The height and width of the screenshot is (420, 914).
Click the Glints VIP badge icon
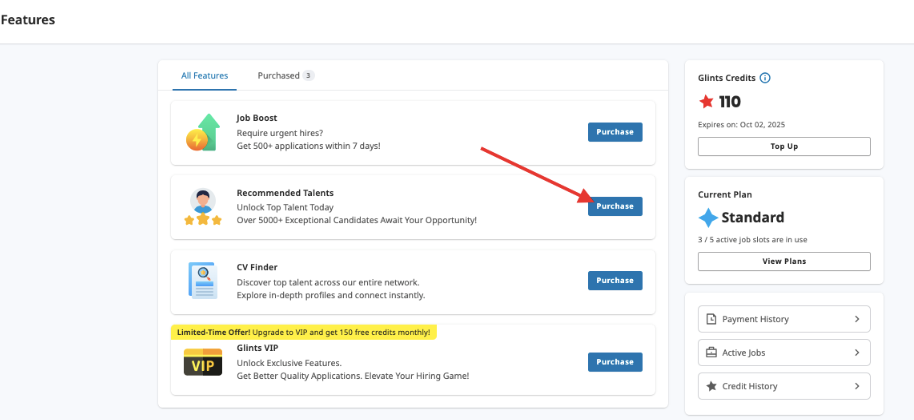pyautogui.click(x=203, y=362)
